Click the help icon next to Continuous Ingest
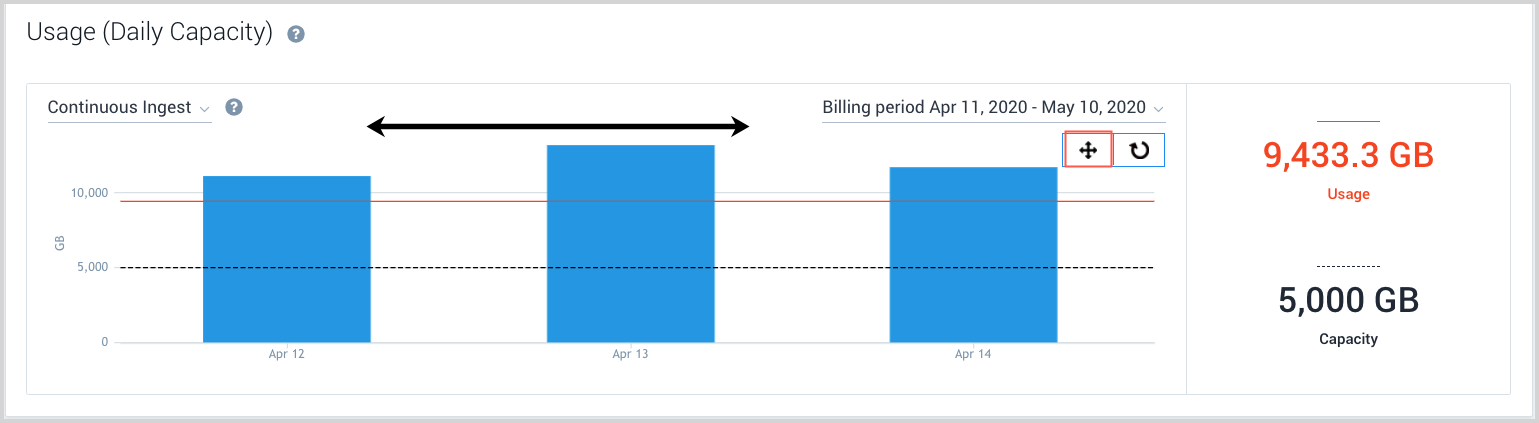The height and width of the screenshot is (423, 1539). point(234,107)
